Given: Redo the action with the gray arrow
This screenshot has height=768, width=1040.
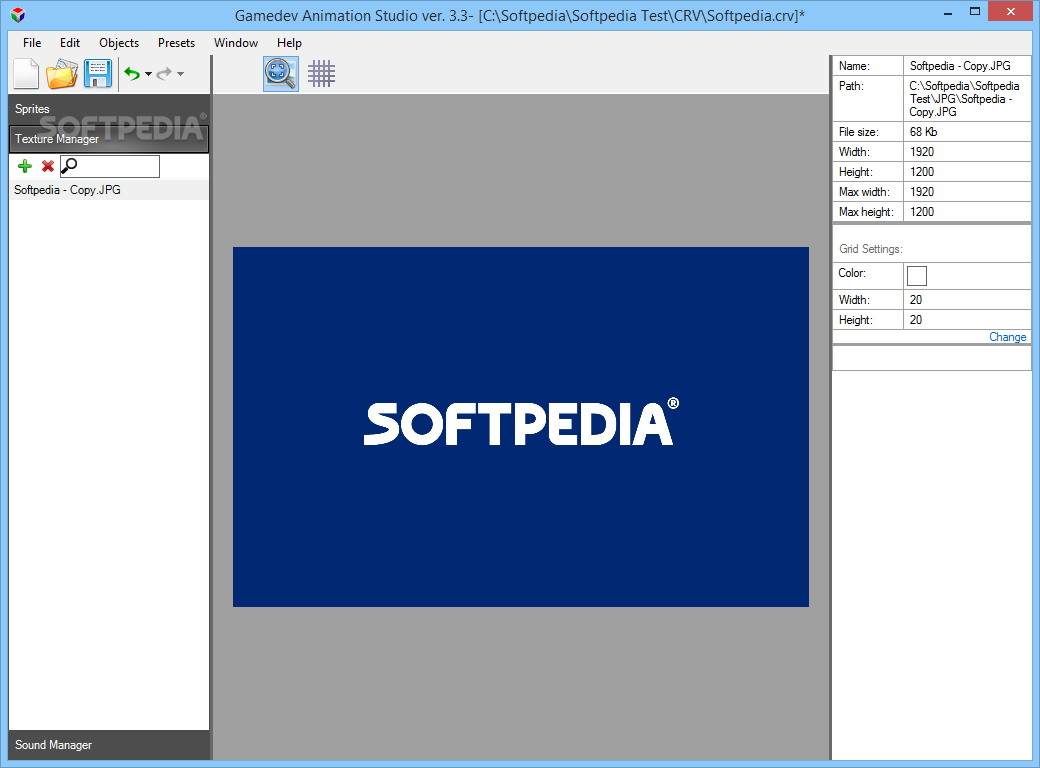Looking at the screenshot, I should tap(164, 74).
